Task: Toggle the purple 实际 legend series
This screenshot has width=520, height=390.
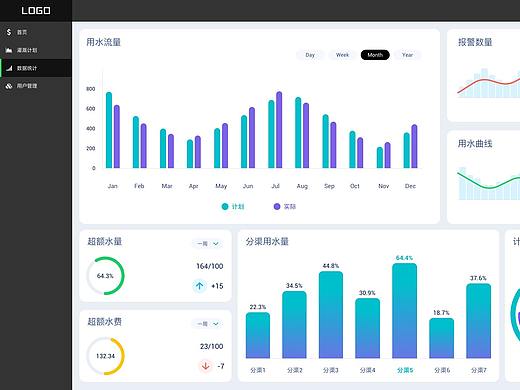Action: [284, 207]
